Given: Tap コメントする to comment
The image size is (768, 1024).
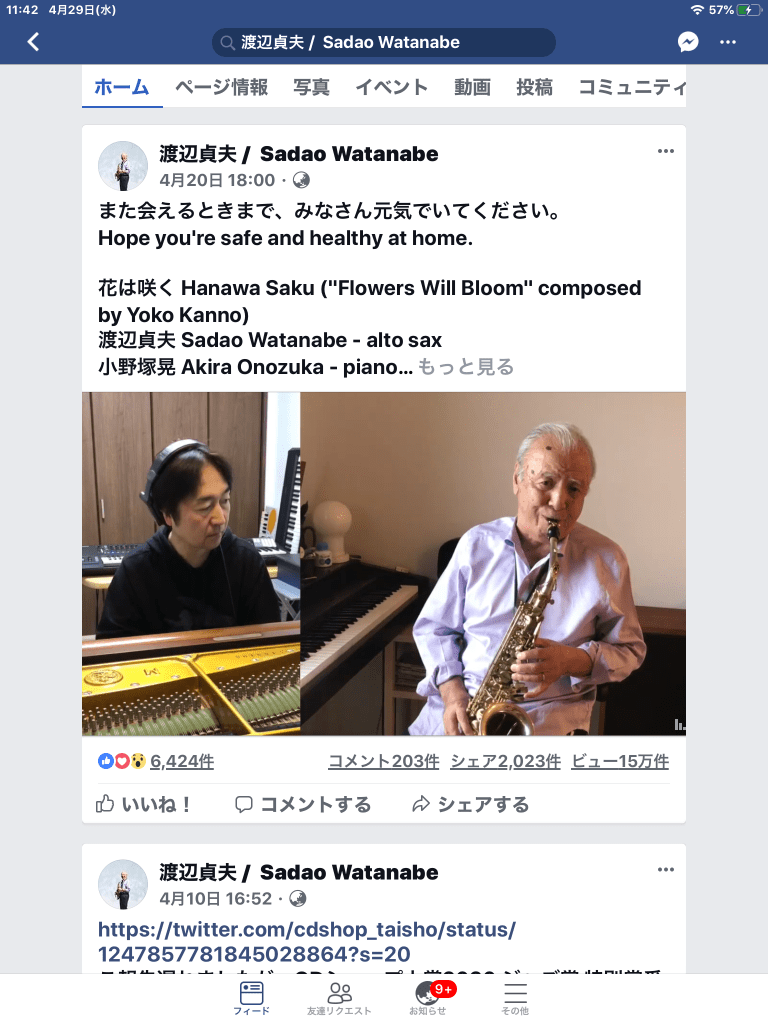Looking at the screenshot, I should point(303,804).
